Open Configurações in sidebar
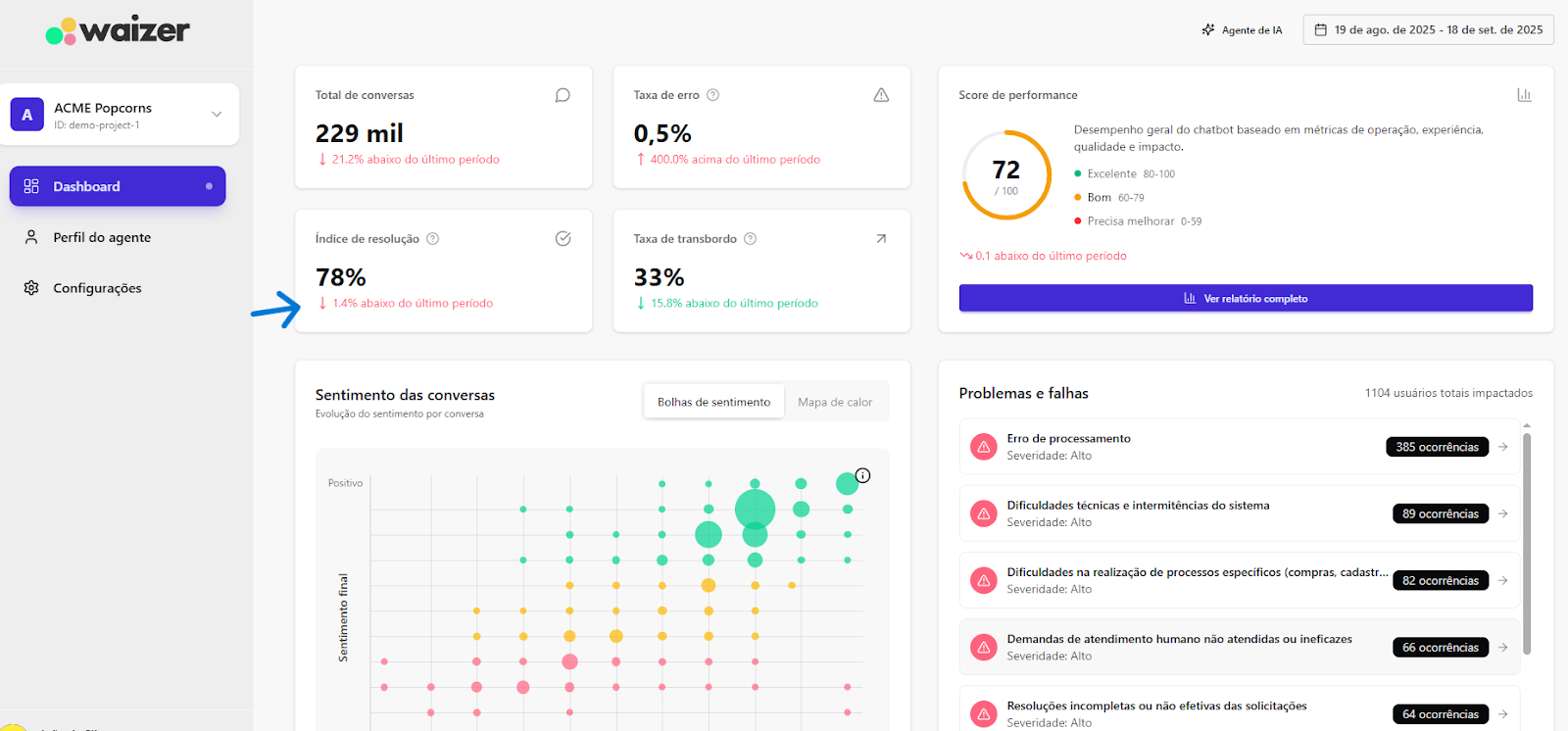The image size is (1568, 731). click(x=97, y=288)
